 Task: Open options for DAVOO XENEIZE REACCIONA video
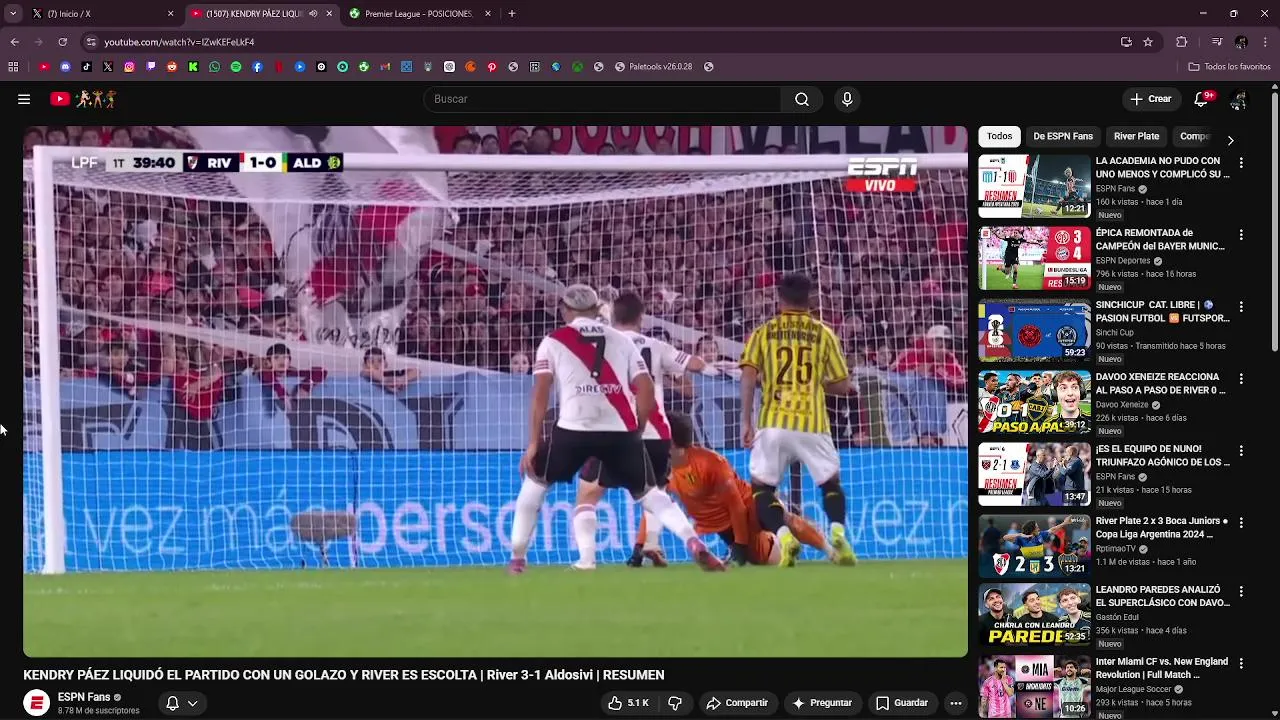click(1241, 379)
